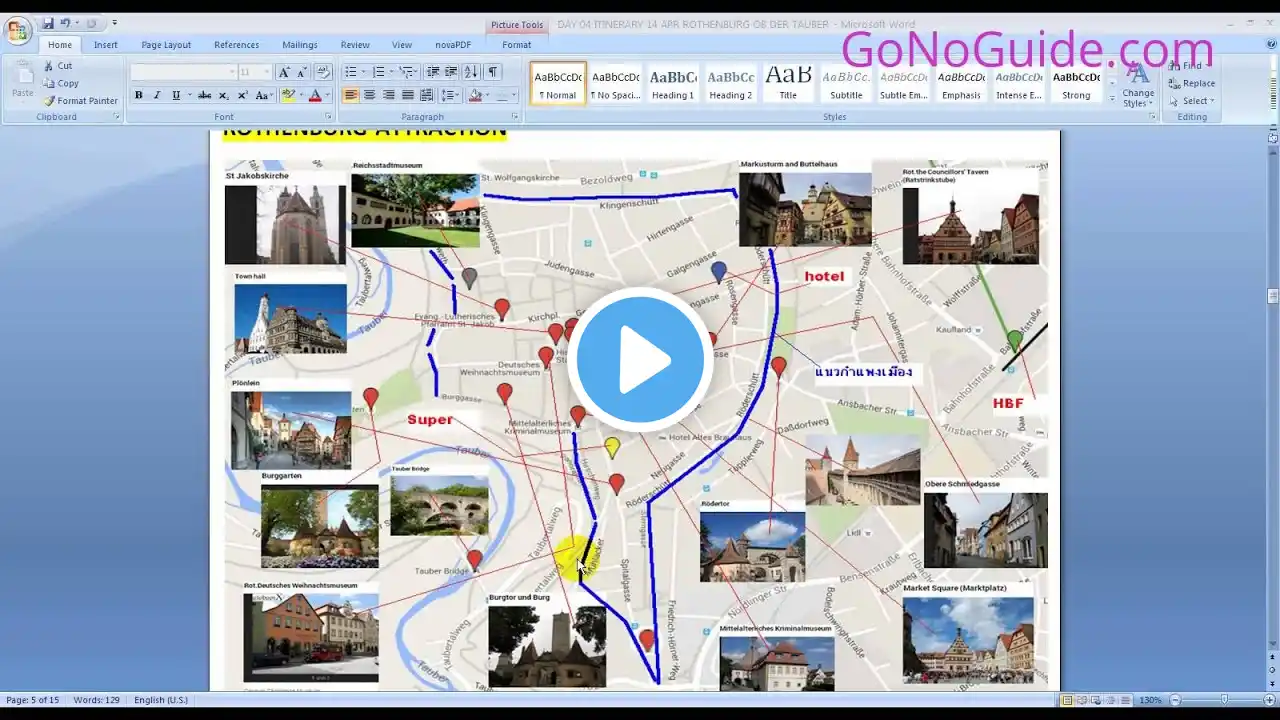
Task: Toggle italic formatting
Action: tap(157, 95)
